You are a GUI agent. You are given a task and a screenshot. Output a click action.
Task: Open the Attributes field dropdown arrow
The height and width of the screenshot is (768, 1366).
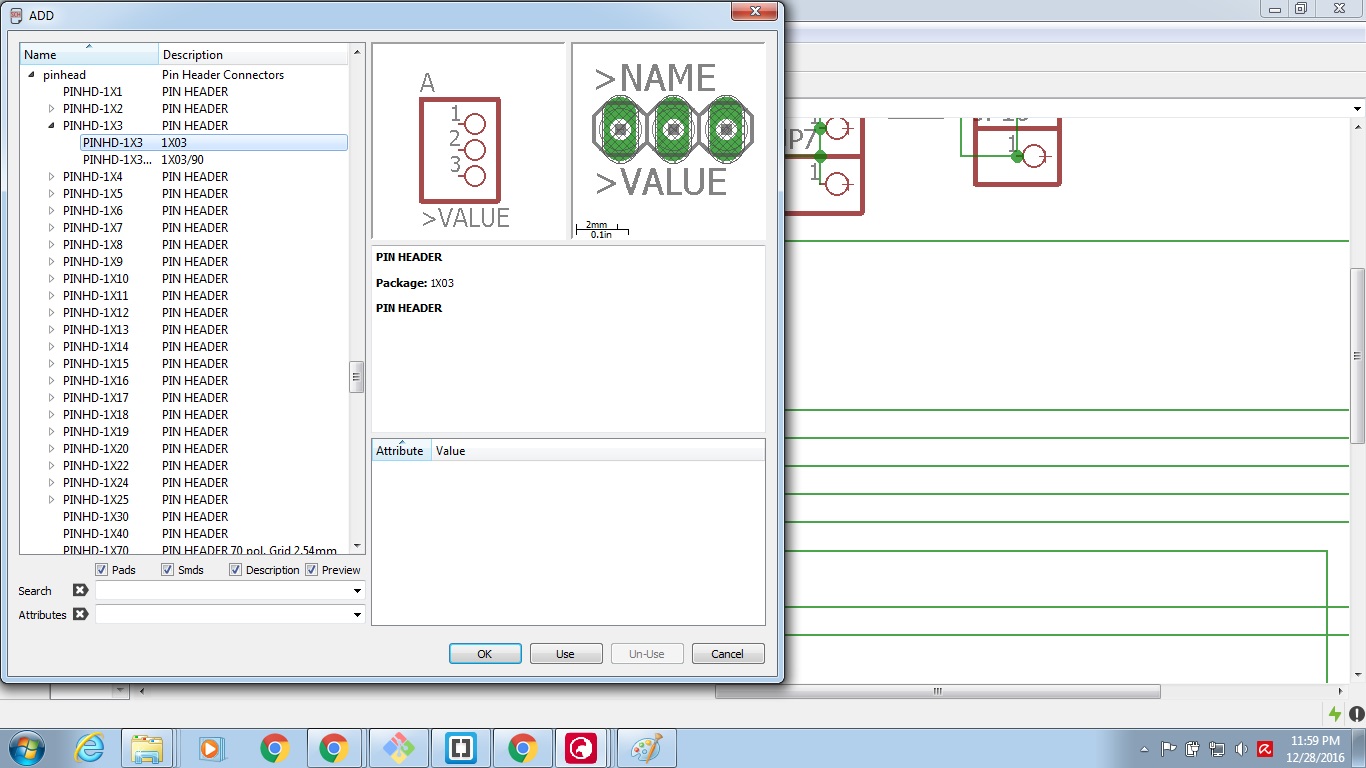pos(358,614)
